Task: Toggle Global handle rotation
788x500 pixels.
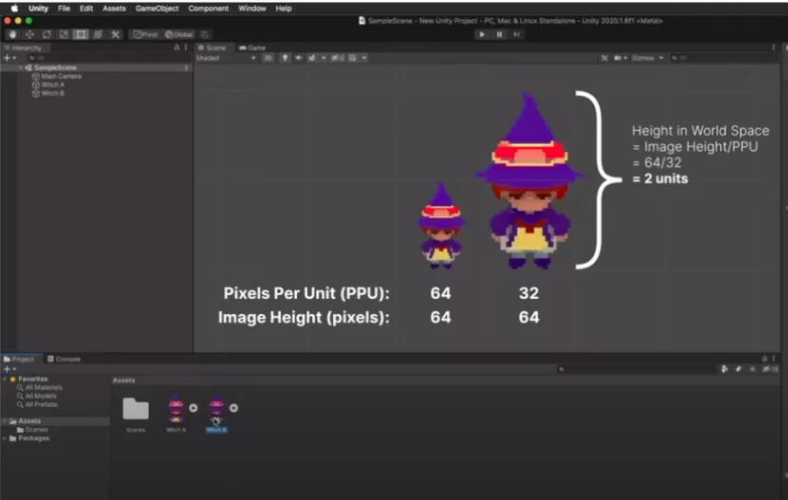Action: click(179, 35)
